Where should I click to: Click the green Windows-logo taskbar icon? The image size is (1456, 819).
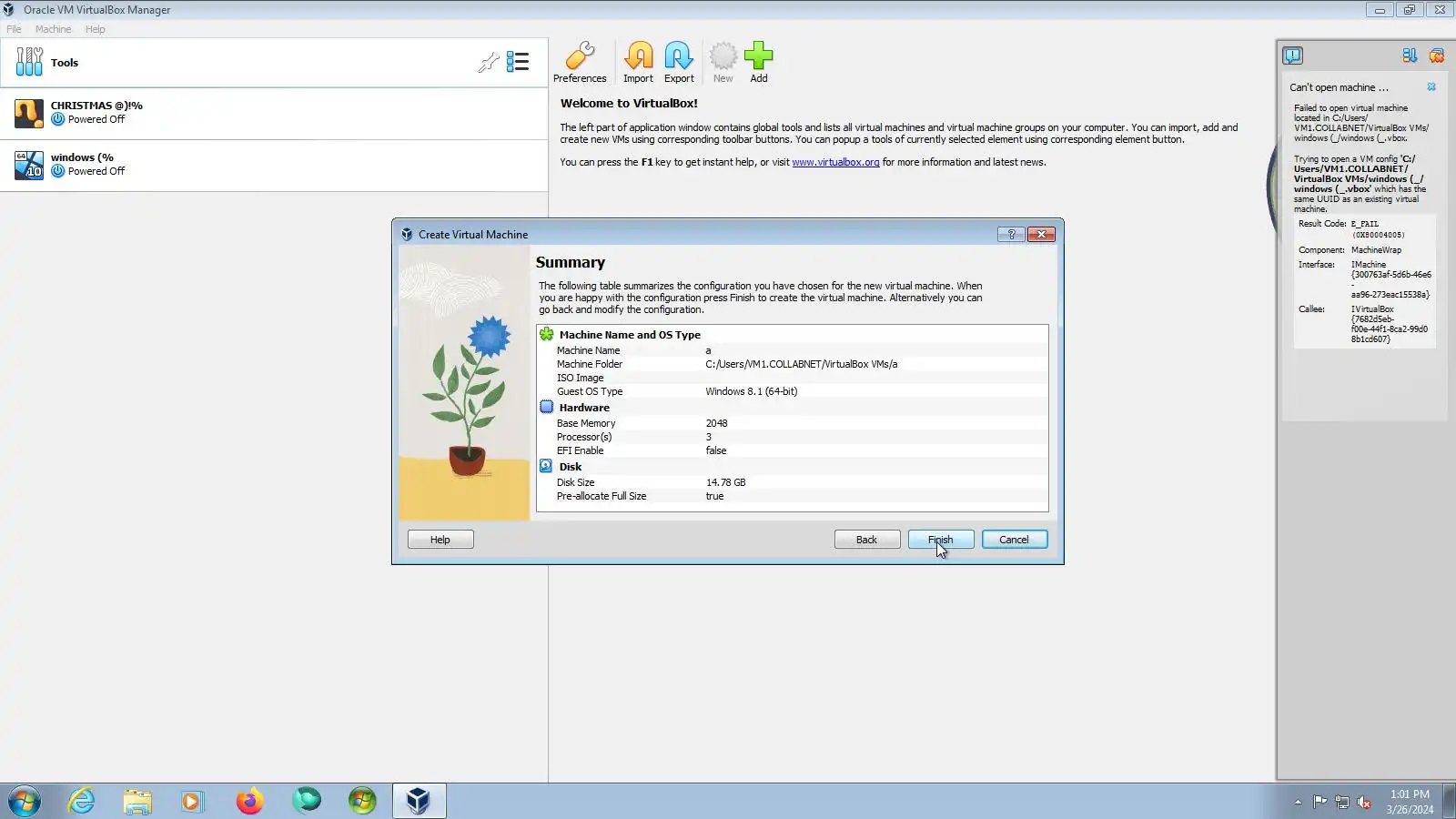coord(362,802)
